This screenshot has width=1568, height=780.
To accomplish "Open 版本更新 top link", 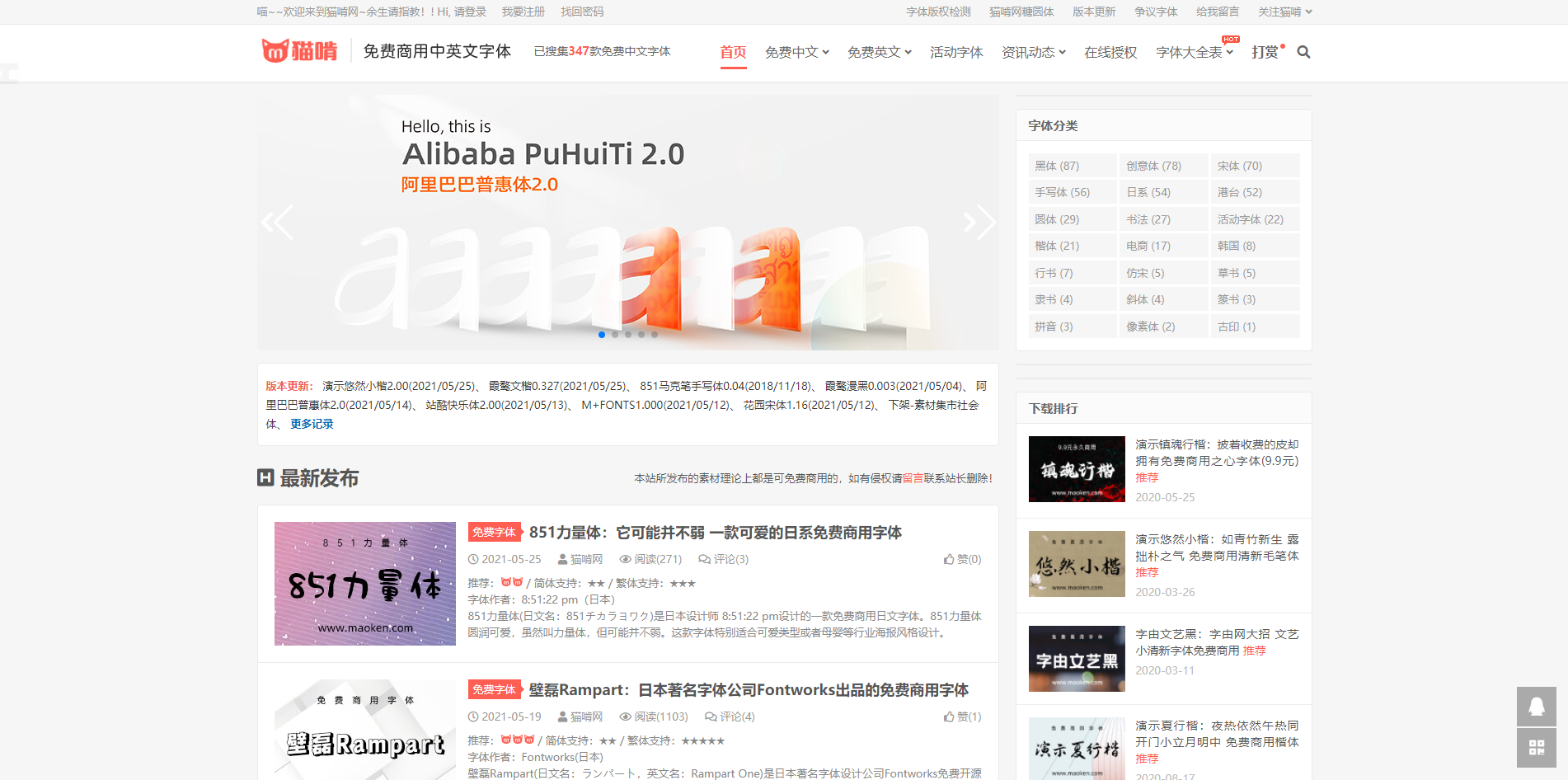I will point(1094,12).
